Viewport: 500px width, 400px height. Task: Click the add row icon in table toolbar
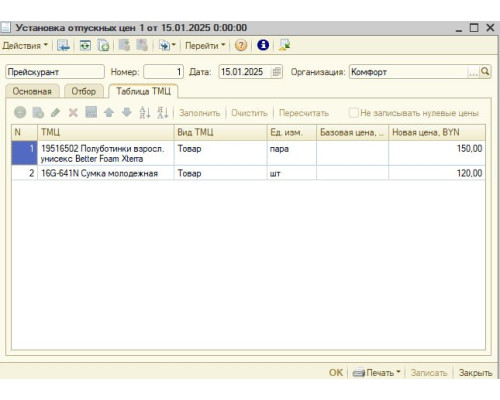click(20, 113)
